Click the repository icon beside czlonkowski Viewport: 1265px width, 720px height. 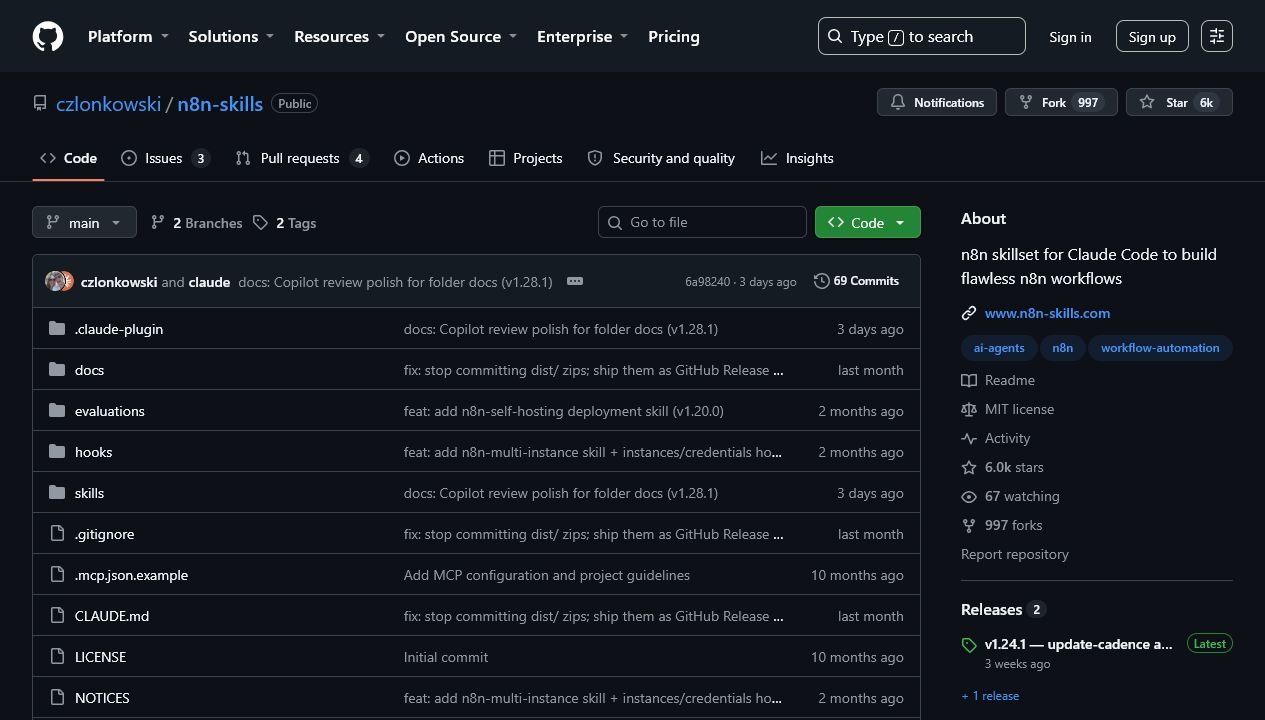[40, 104]
